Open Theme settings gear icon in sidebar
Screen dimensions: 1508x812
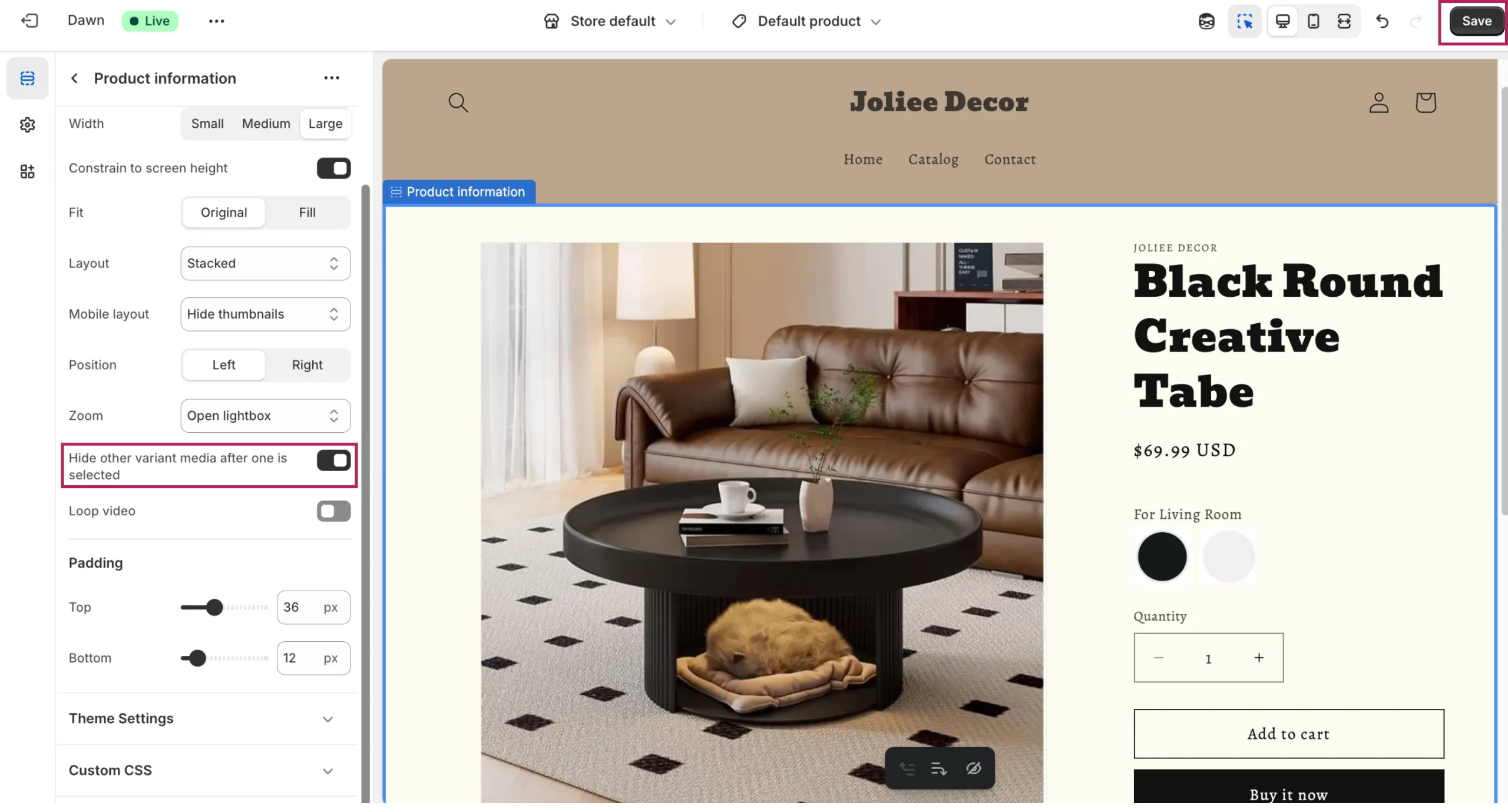pyautogui.click(x=27, y=124)
